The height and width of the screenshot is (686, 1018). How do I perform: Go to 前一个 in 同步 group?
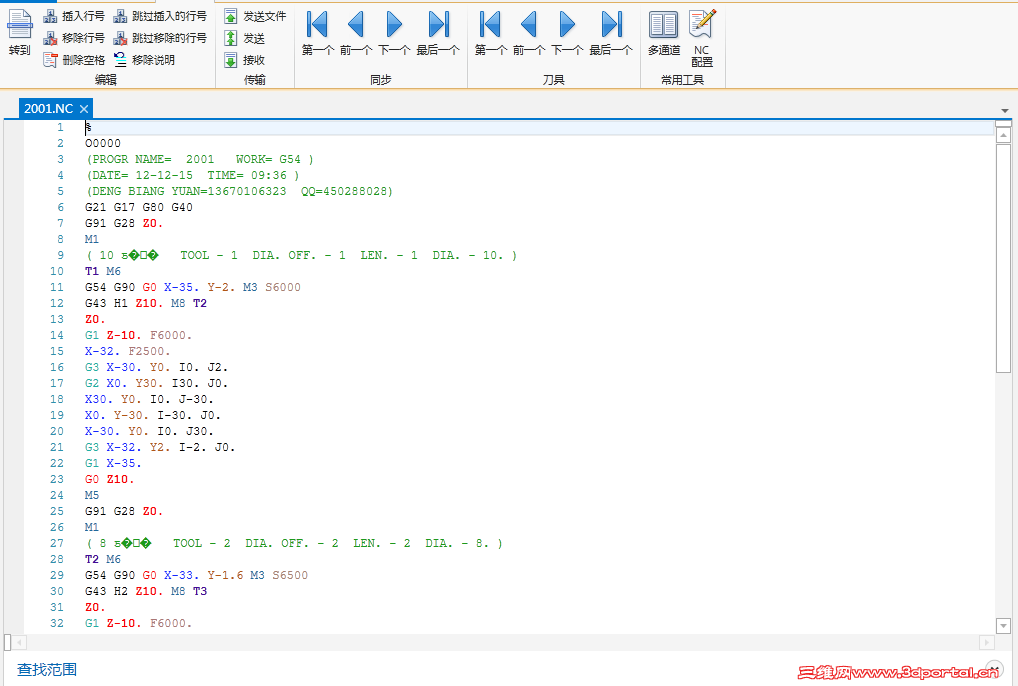(356, 32)
